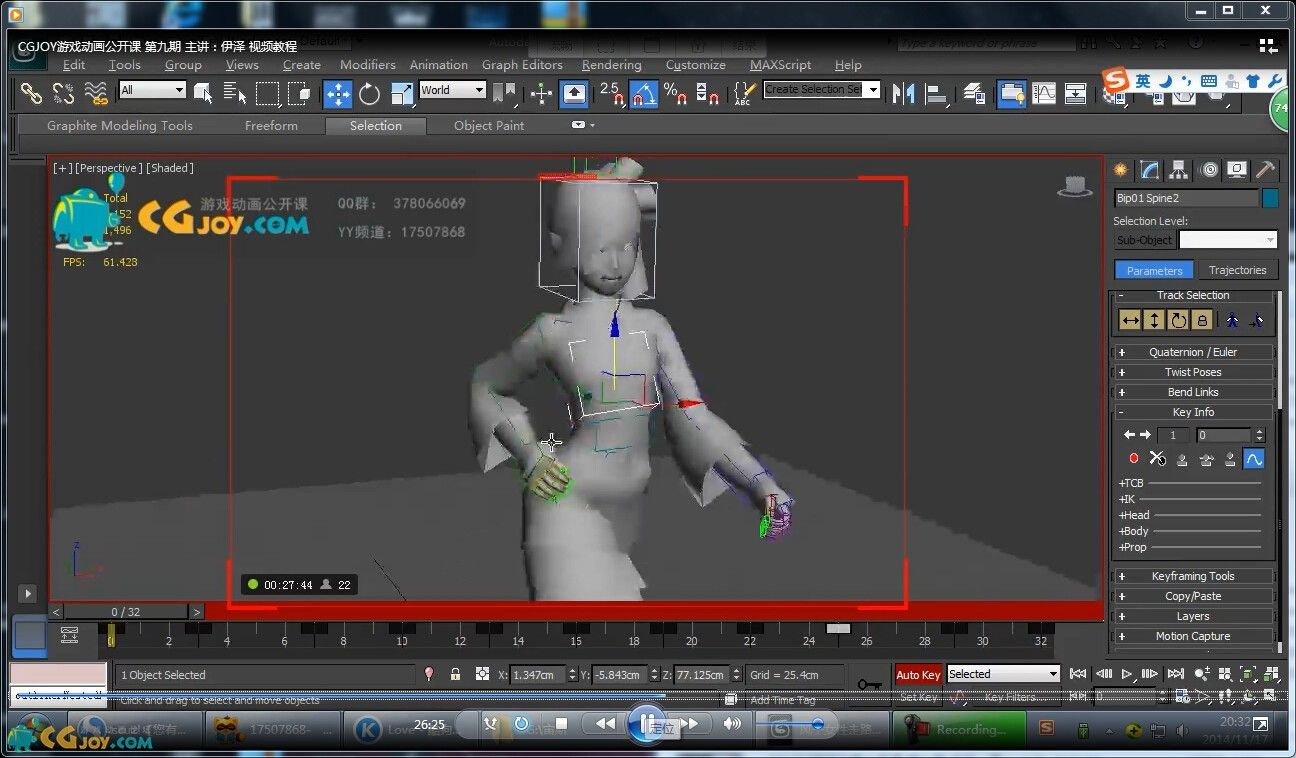
Task: Click the Mirror tool icon
Action: [x=904, y=93]
